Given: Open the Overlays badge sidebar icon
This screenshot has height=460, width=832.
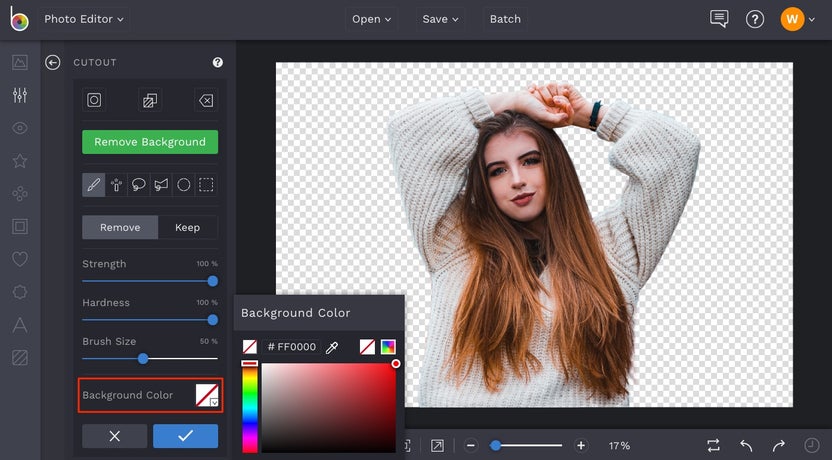Looking at the screenshot, I should [x=20, y=292].
